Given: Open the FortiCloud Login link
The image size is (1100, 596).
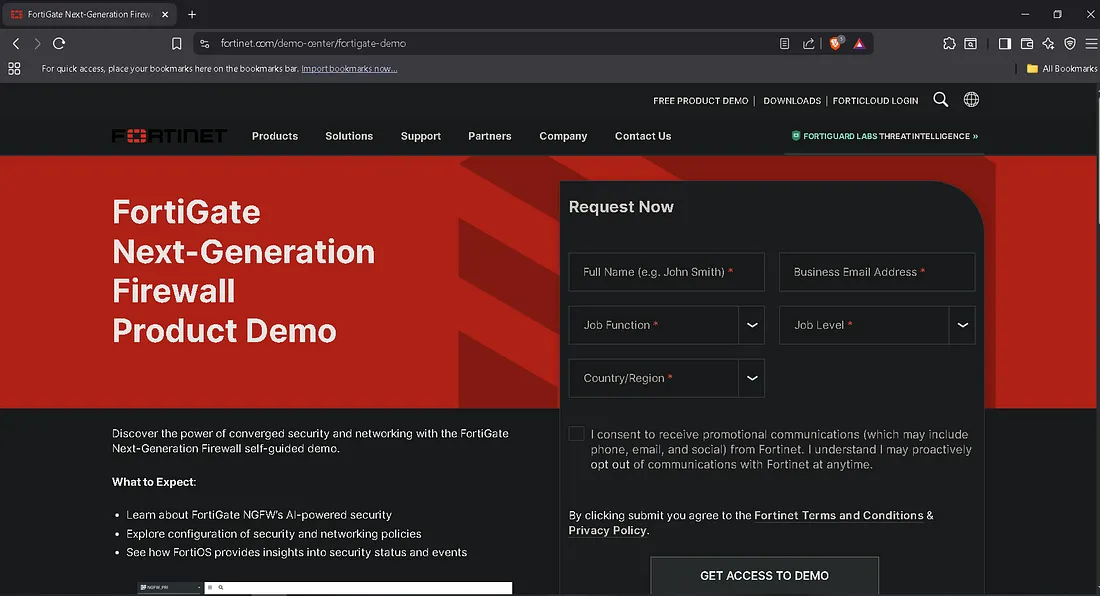Looking at the screenshot, I should (875, 101).
